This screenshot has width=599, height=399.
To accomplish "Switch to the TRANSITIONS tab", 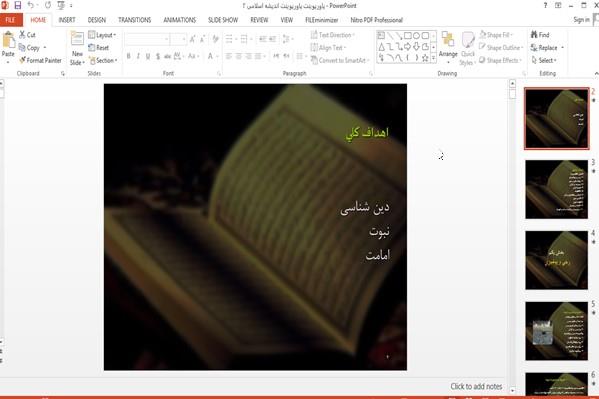I will click(134, 20).
